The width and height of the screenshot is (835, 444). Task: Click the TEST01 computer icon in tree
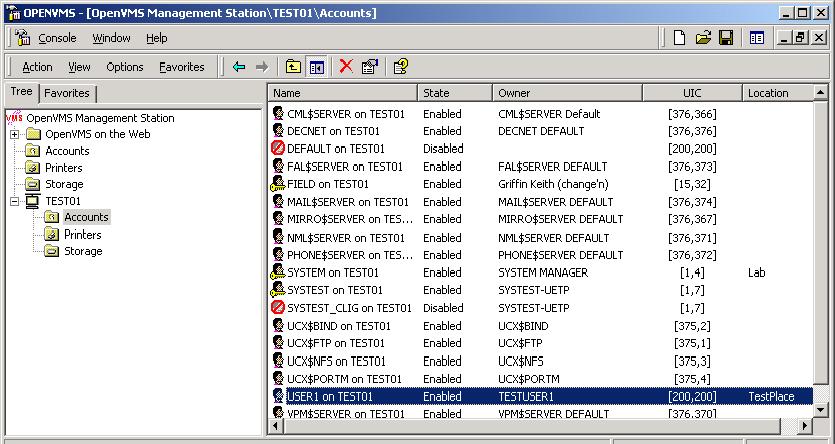[33, 201]
